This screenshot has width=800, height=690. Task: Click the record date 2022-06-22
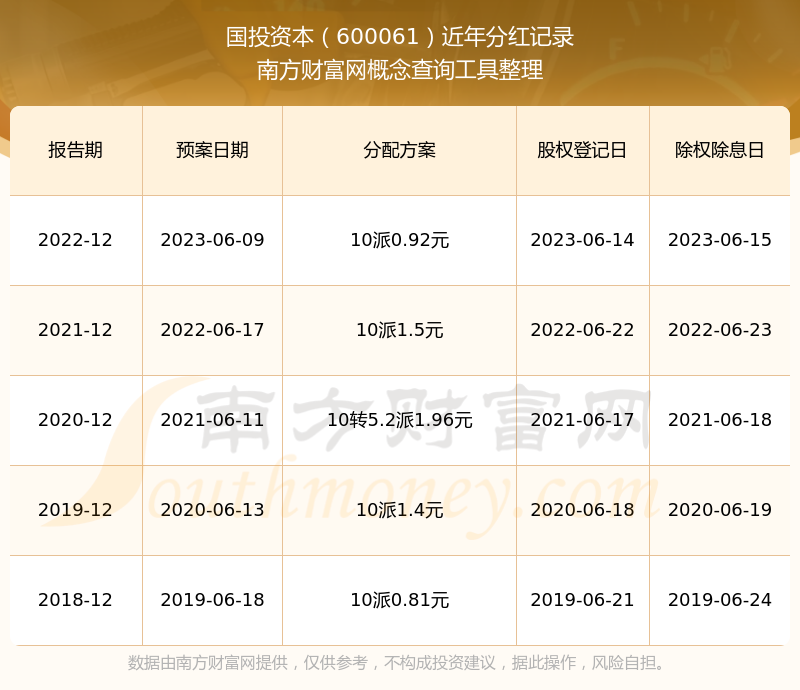[582, 330]
